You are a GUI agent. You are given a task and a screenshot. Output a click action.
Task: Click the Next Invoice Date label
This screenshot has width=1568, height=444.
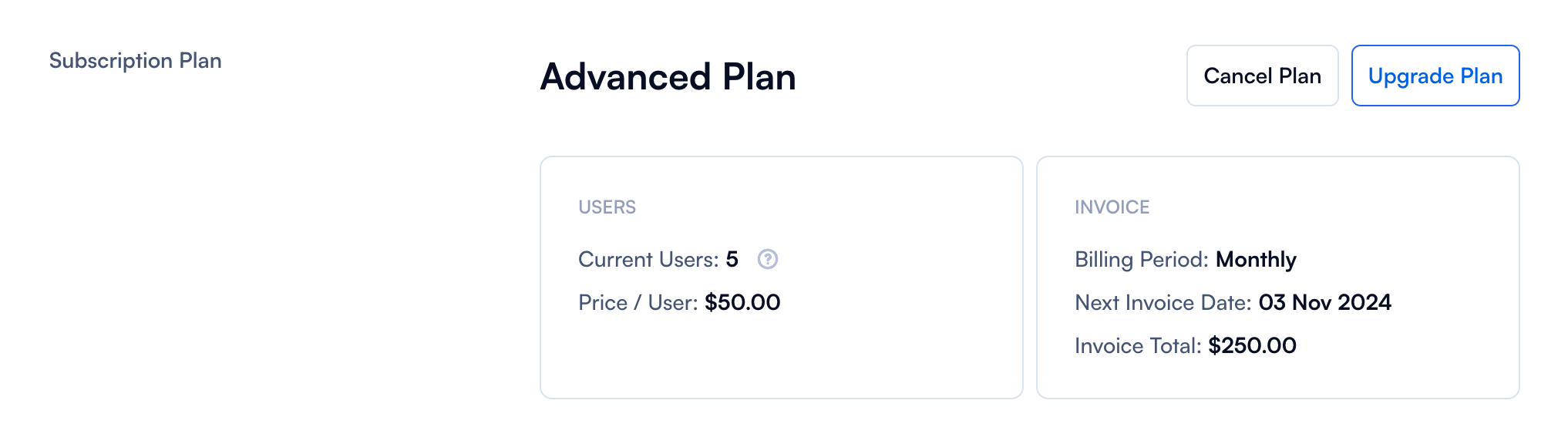click(1163, 303)
